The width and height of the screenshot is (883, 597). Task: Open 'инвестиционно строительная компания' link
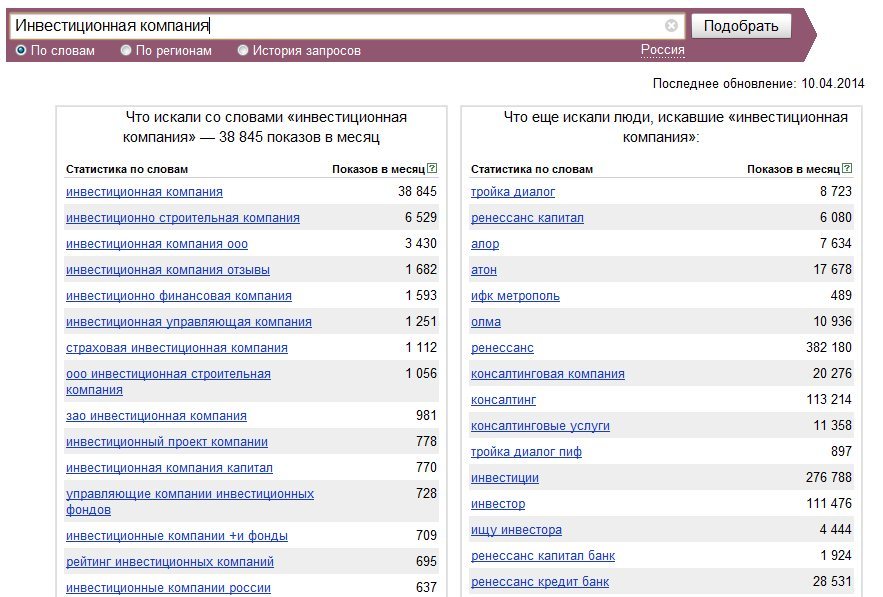(182, 218)
